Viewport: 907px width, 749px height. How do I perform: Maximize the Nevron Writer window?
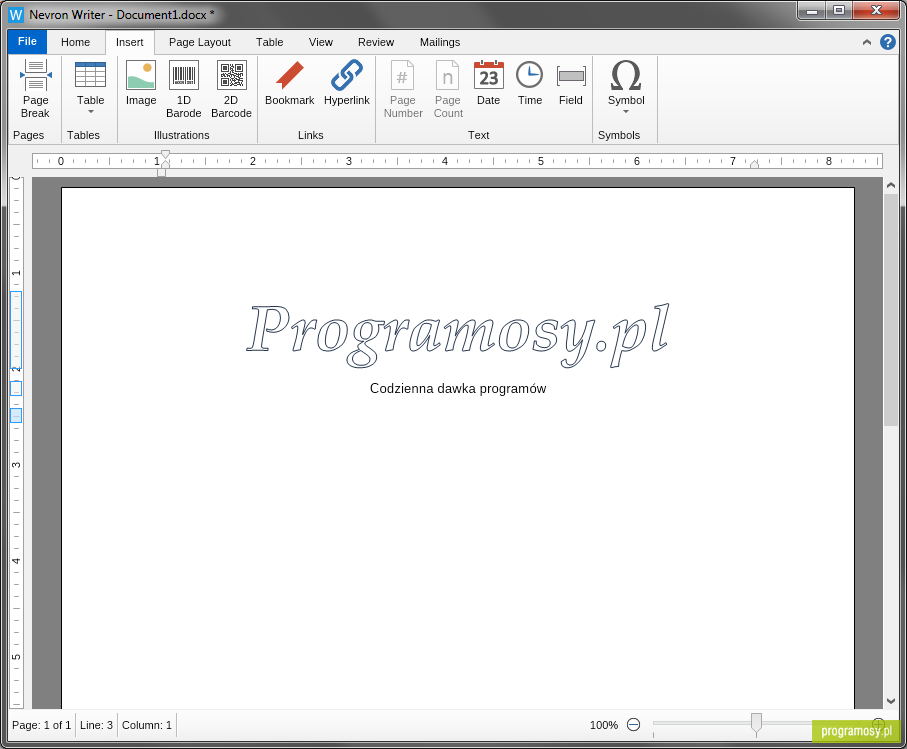coord(839,11)
